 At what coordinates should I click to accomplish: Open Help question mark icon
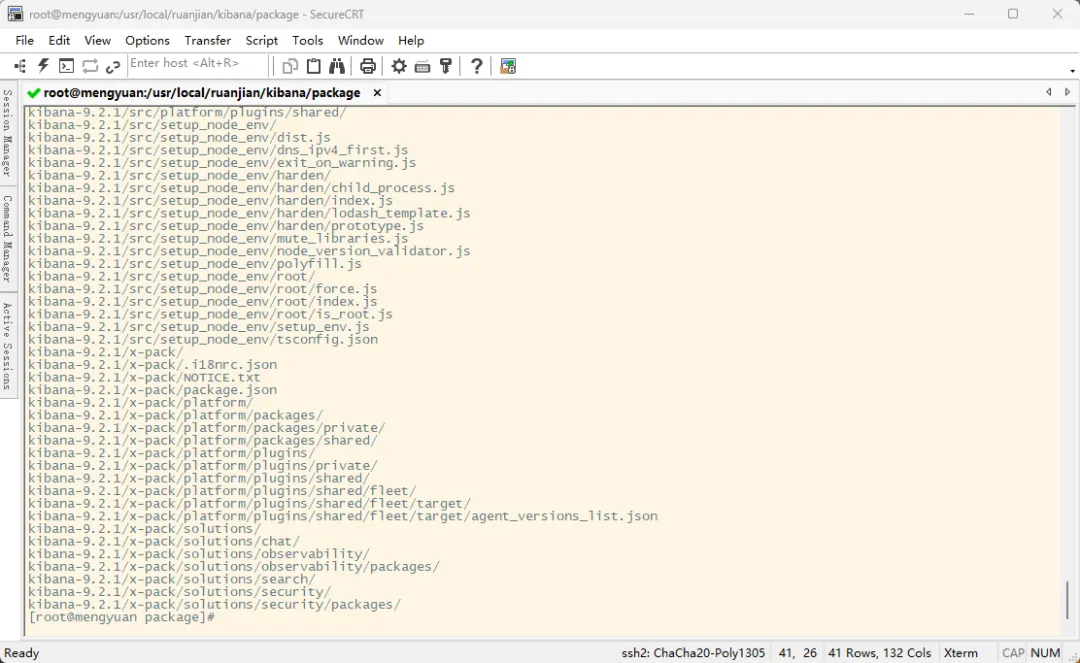tap(476, 66)
